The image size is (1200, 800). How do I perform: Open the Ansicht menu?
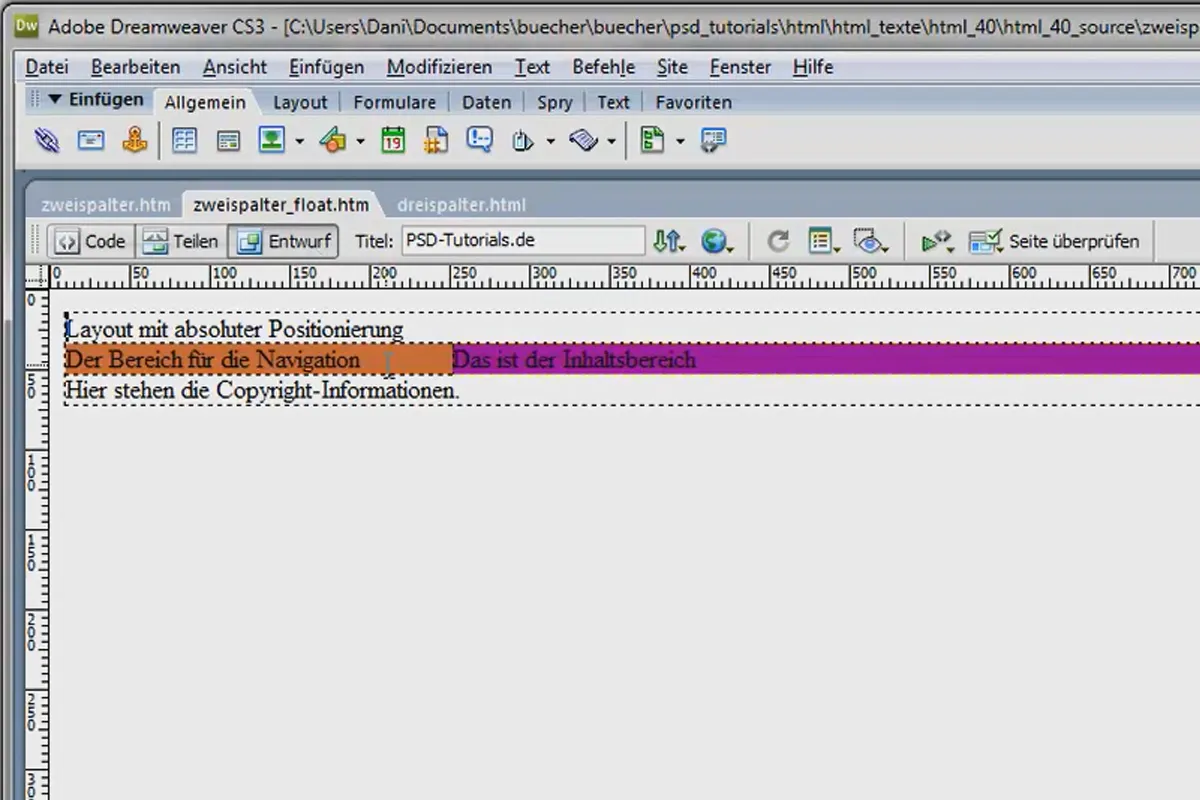235,67
